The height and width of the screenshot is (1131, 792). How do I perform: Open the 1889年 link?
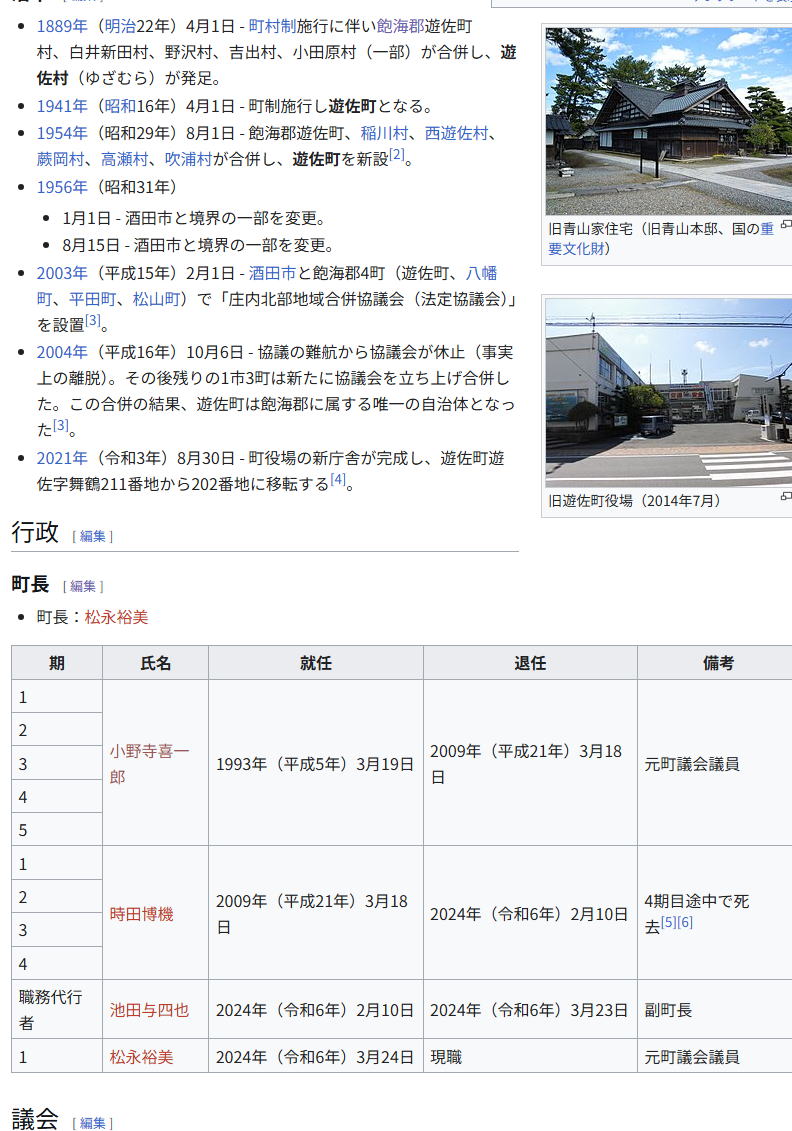click(62, 26)
